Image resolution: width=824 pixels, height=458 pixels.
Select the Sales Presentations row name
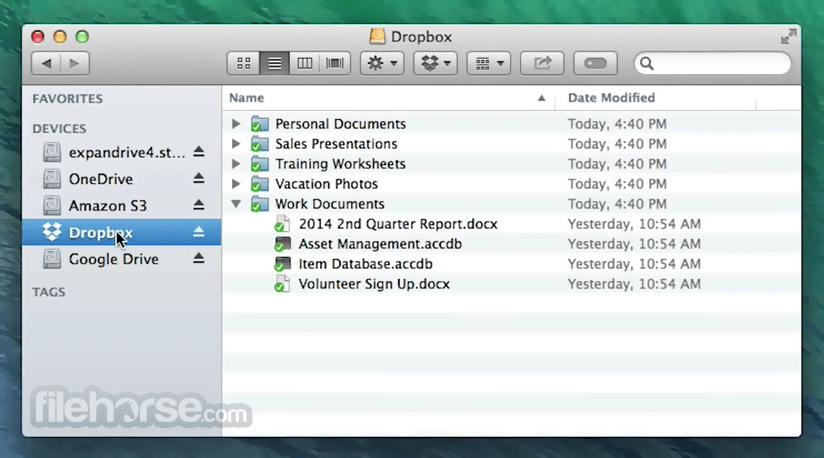point(336,144)
